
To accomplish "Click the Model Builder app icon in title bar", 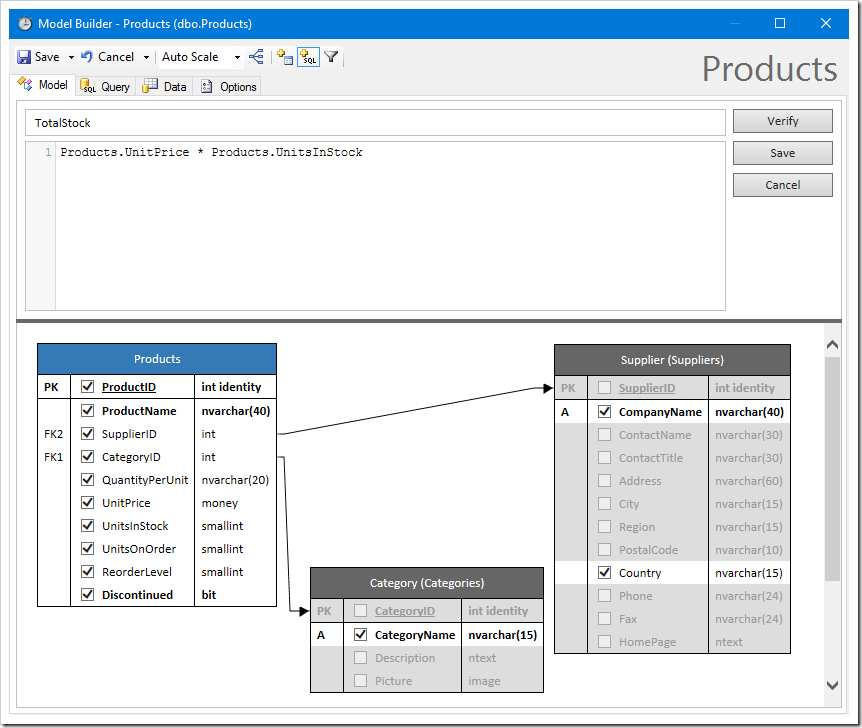I will pyautogui.click(x=25, y=24).
